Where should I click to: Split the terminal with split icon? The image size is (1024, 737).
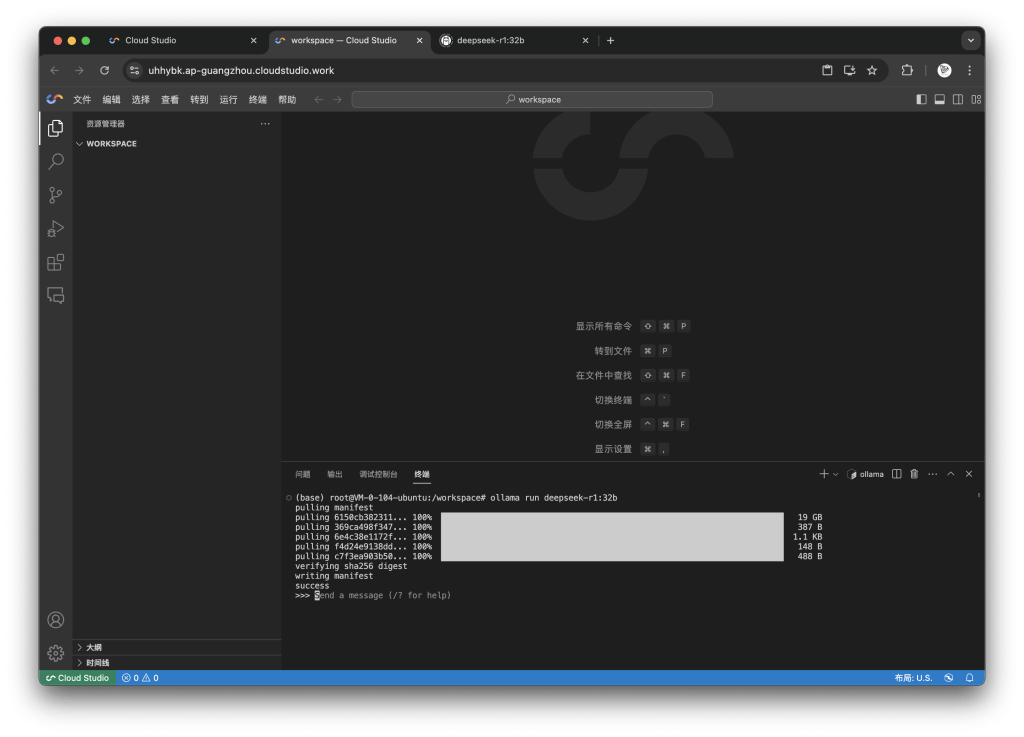tap(897, 474)
